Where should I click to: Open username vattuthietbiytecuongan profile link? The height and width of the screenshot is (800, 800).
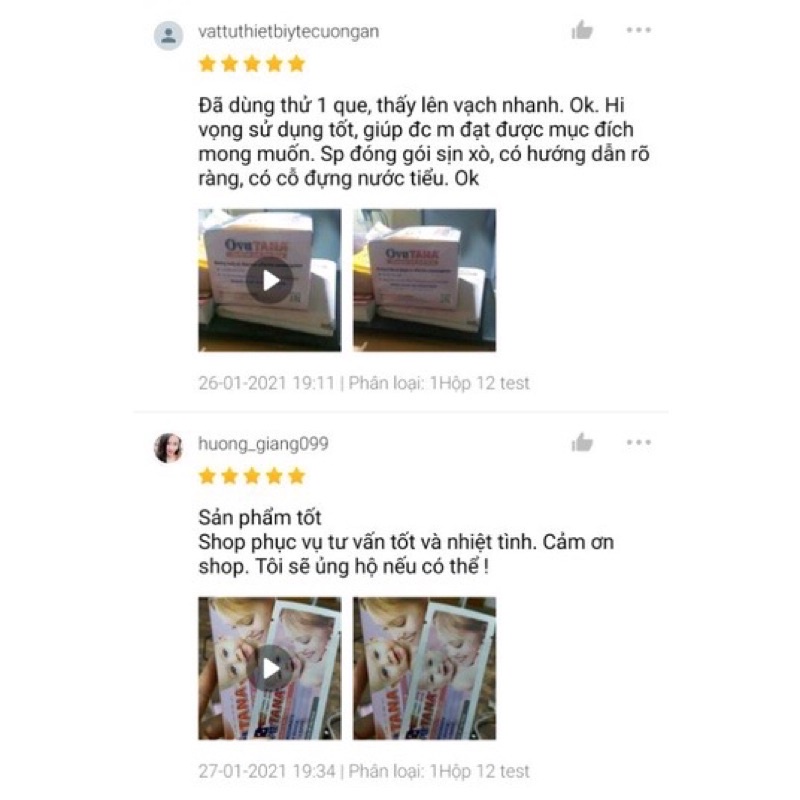click(288, 32)
